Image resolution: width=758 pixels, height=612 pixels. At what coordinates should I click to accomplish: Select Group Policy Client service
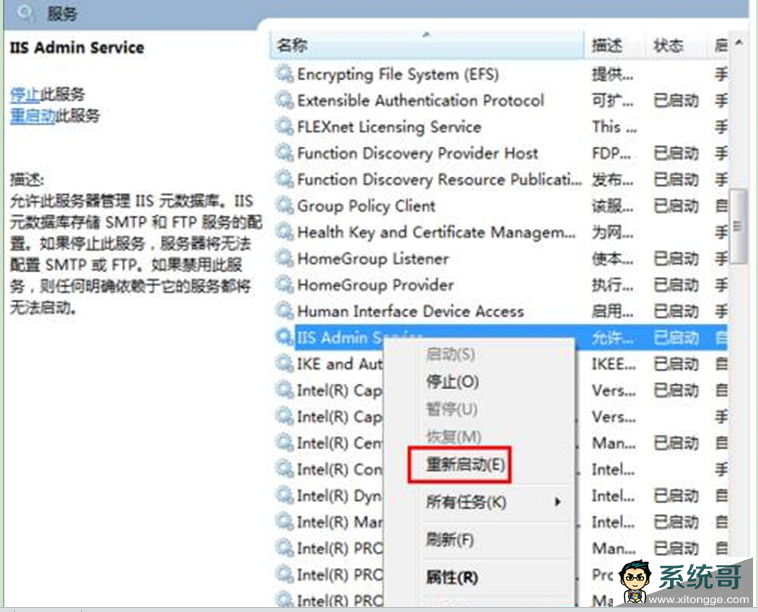[x=366, y=205]
